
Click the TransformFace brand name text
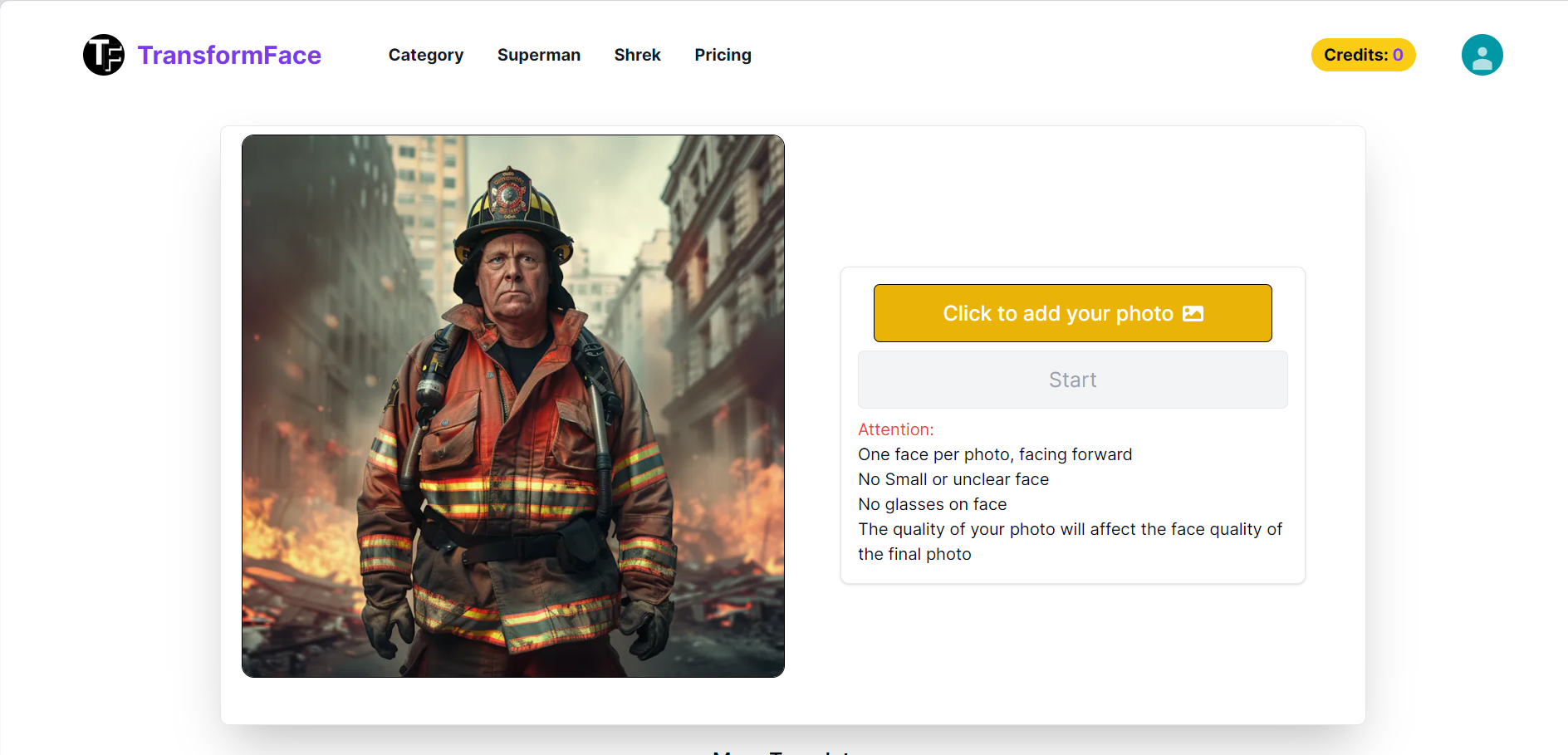[x=229, y=55]
